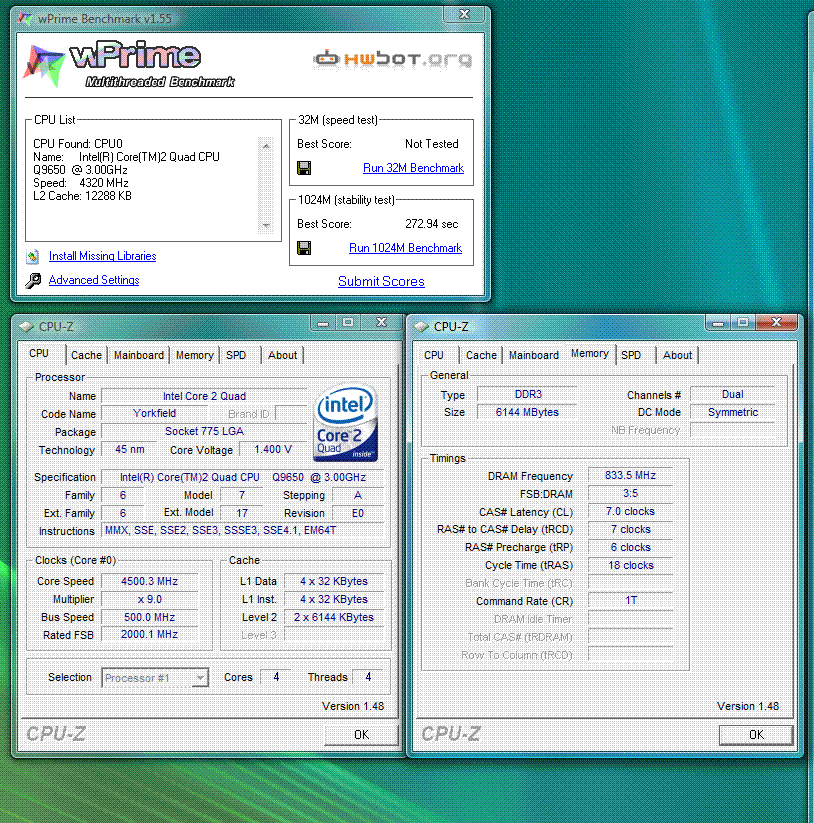The height and width of the screenshot is (823, 814).
Task: Switch to Mainboard tab in left CPU-Z
Action: point(139,355)
